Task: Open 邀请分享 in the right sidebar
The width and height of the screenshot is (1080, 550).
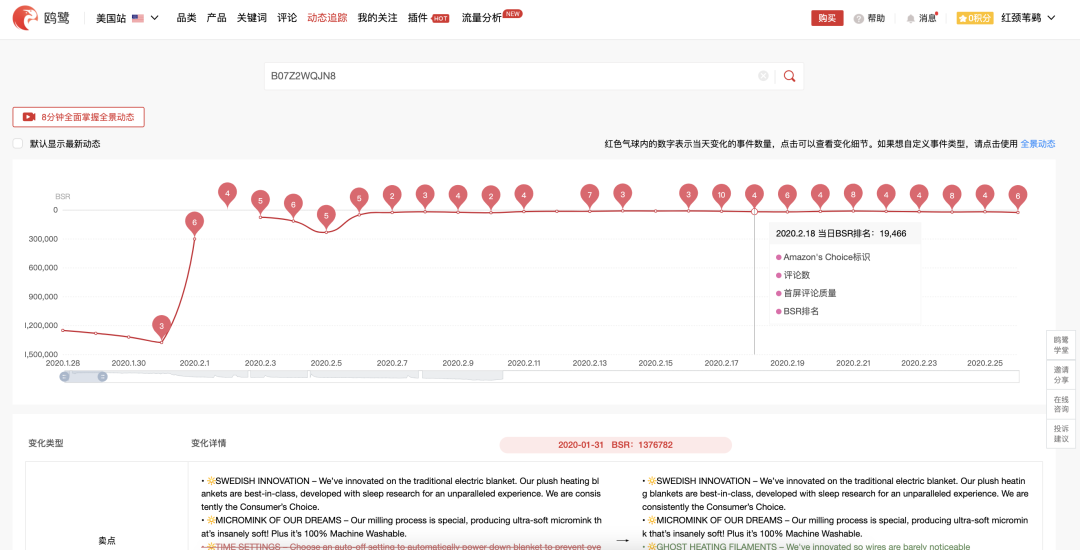Action: coord(1061,374)
